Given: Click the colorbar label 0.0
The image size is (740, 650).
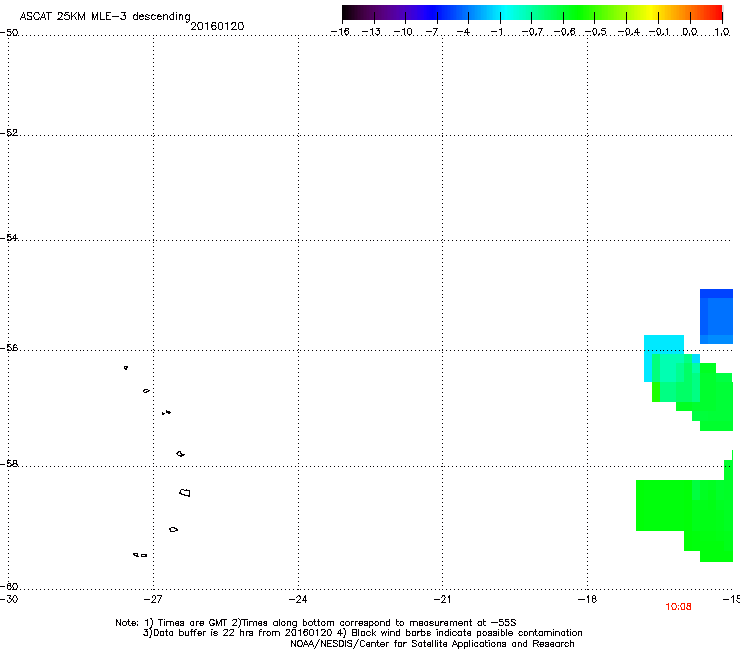Looking at the screenshot, I should pyautogui.click(x=690, y=32).
